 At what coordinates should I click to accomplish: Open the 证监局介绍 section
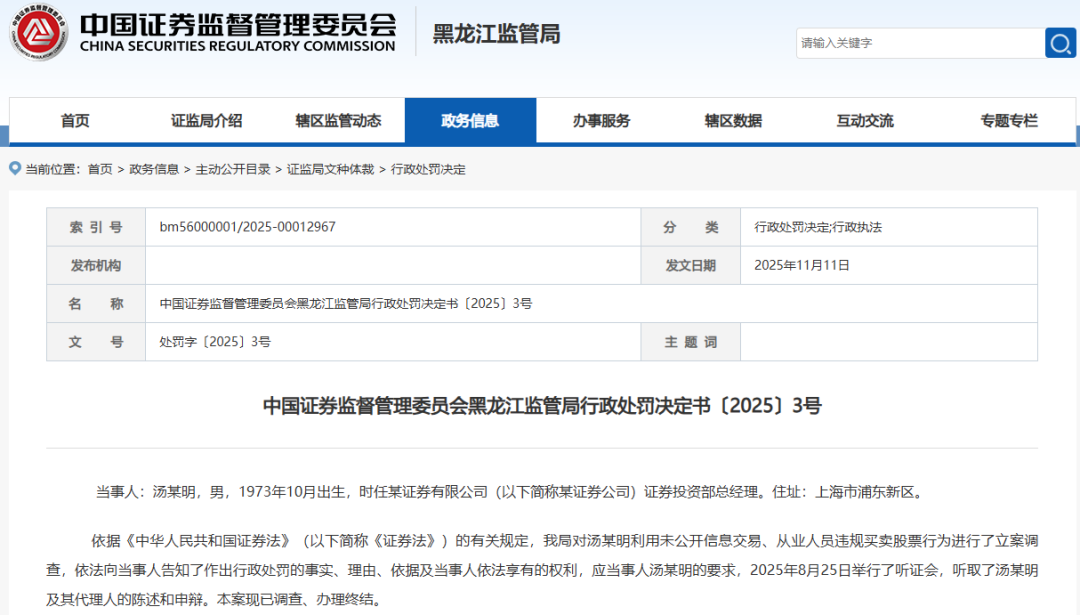pyautogui.click(x=206, y=120)
